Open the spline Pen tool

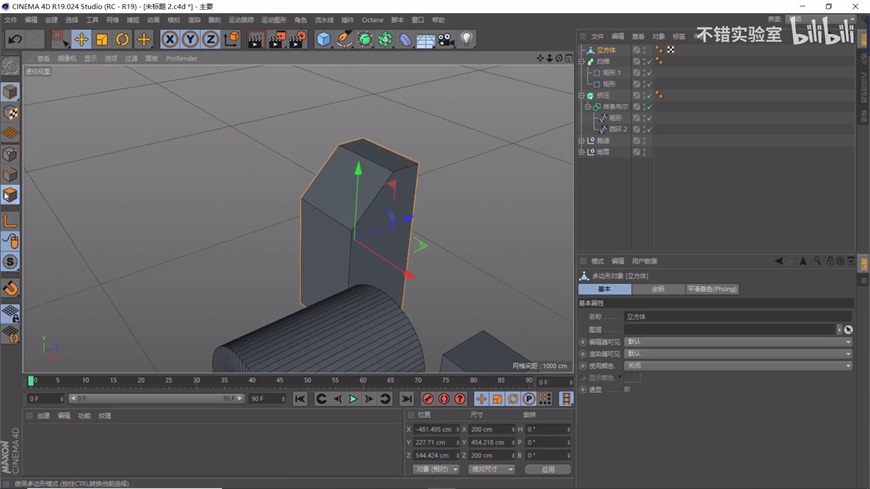point(344,39)
